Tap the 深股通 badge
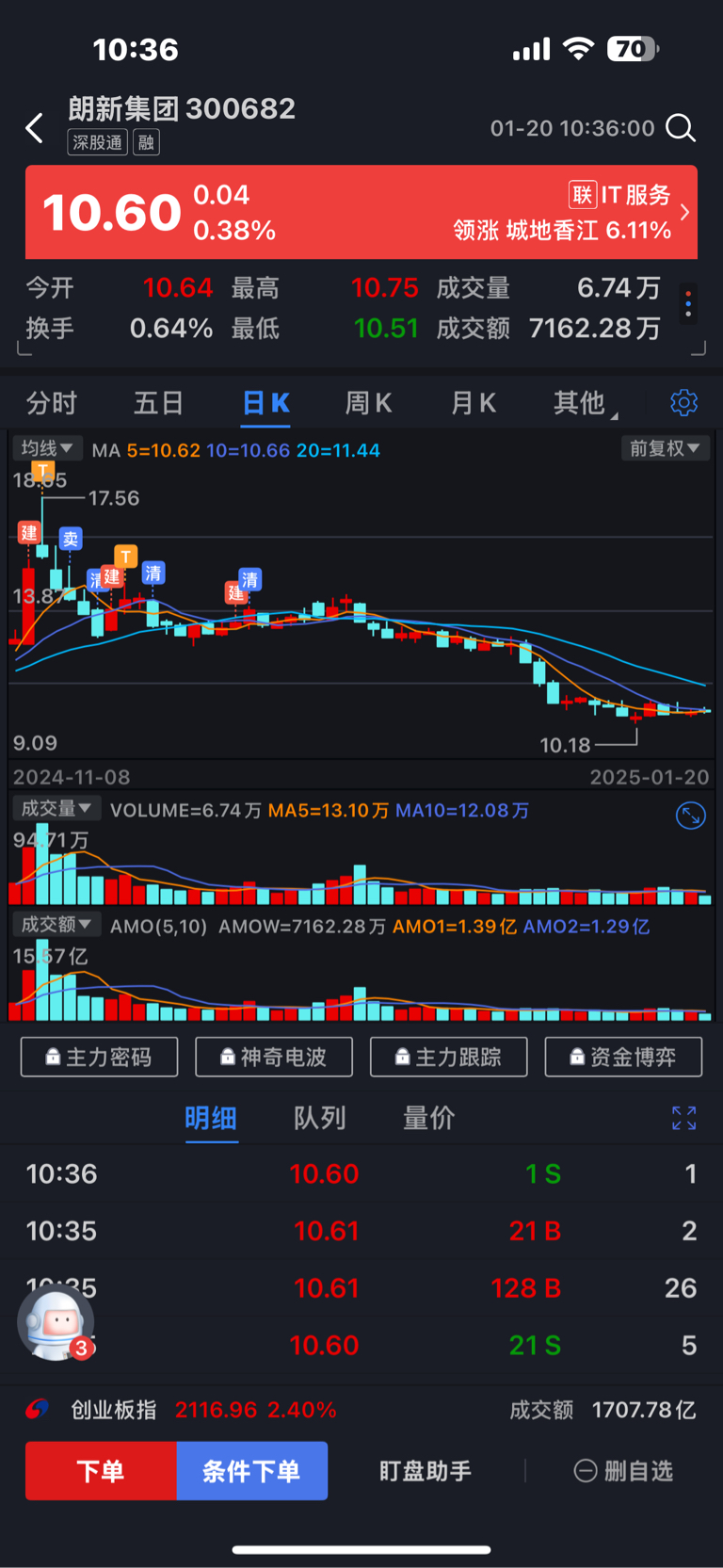This screenshot has height=1568, width=723. pos(98,143)
